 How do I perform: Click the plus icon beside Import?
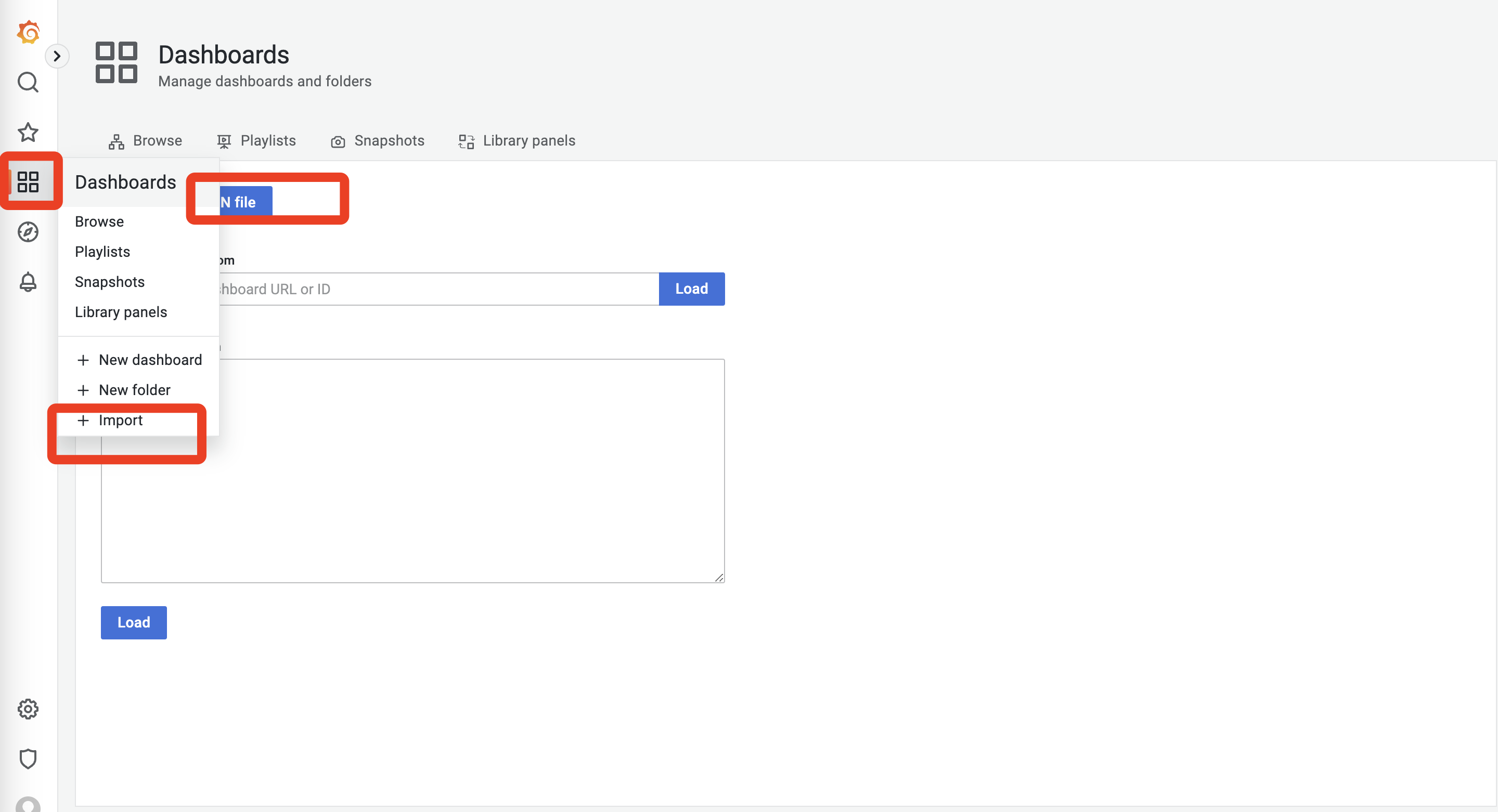(83, 421)
